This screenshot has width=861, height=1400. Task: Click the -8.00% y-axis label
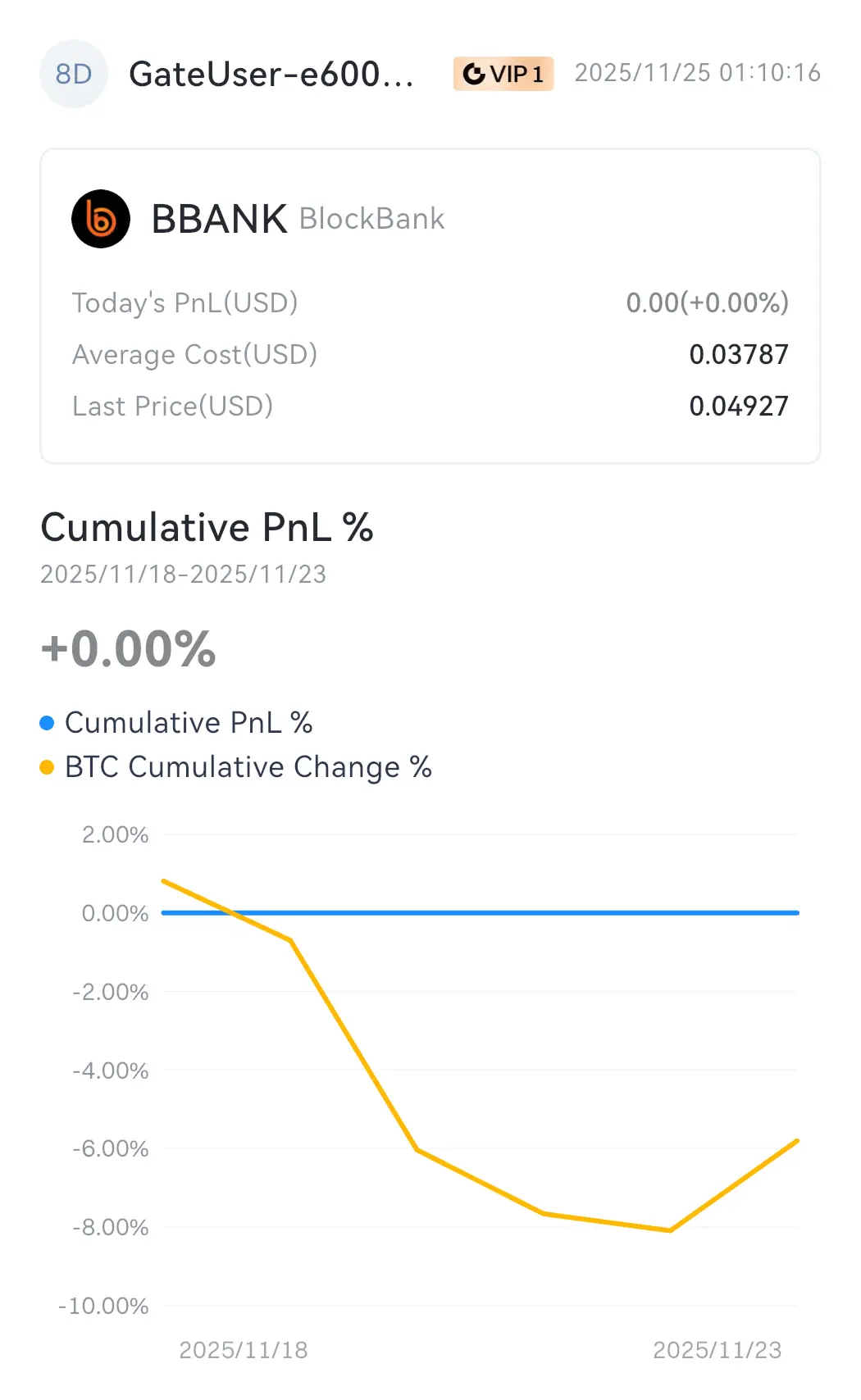111,1227
